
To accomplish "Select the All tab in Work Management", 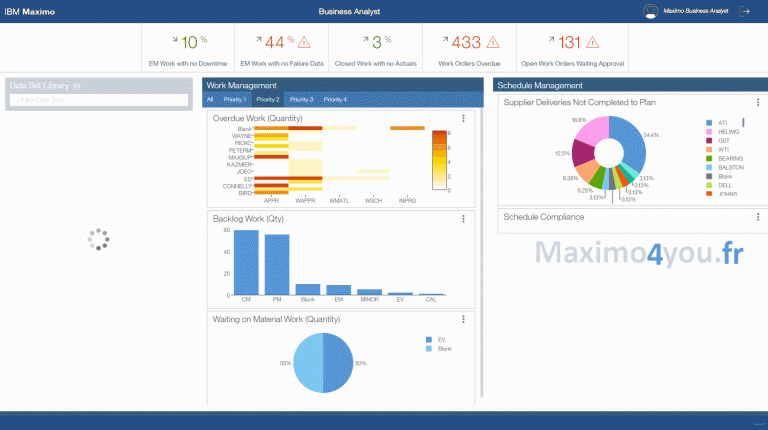I will point(210,99).
